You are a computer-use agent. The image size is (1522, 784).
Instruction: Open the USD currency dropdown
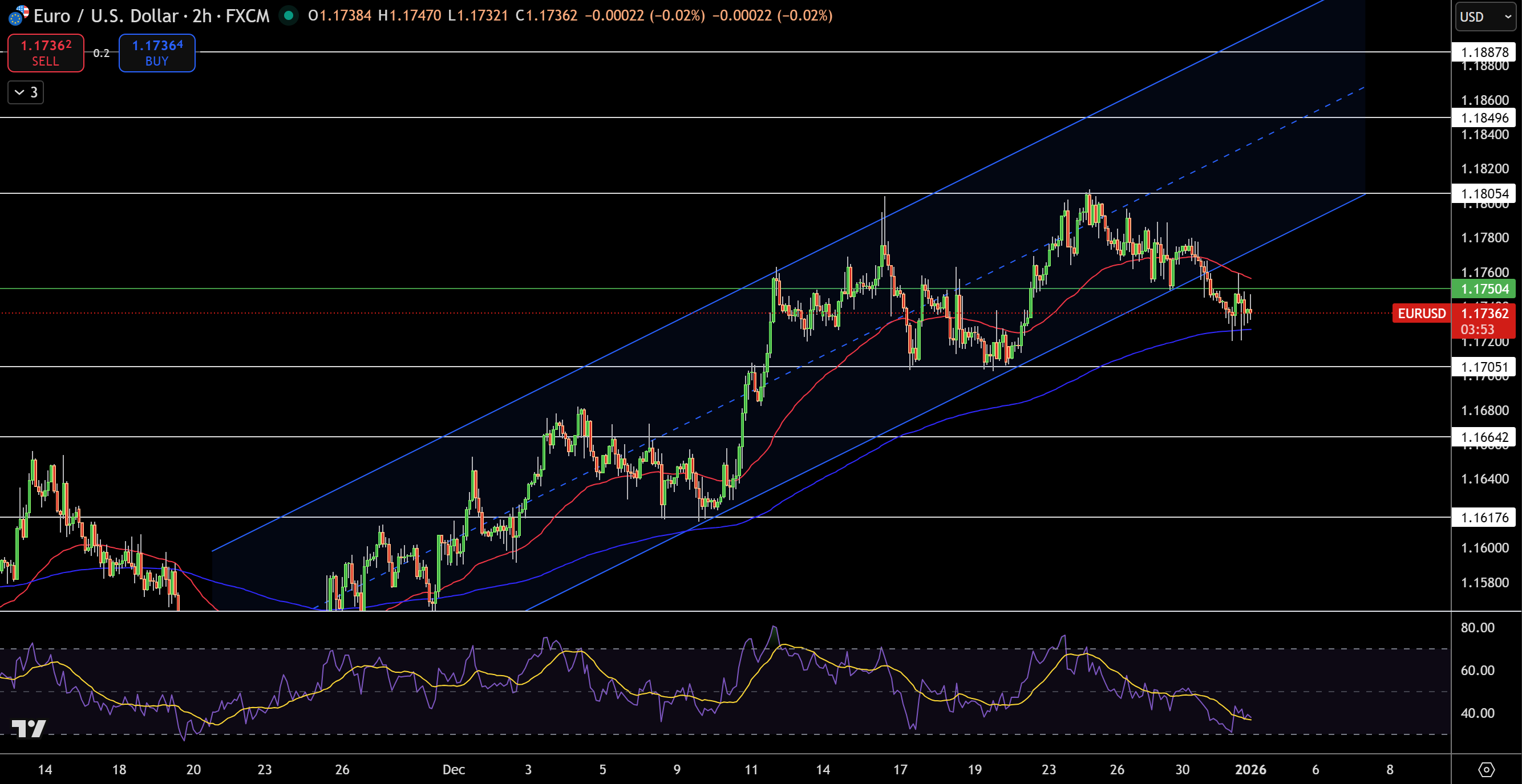pos(1486,17)
